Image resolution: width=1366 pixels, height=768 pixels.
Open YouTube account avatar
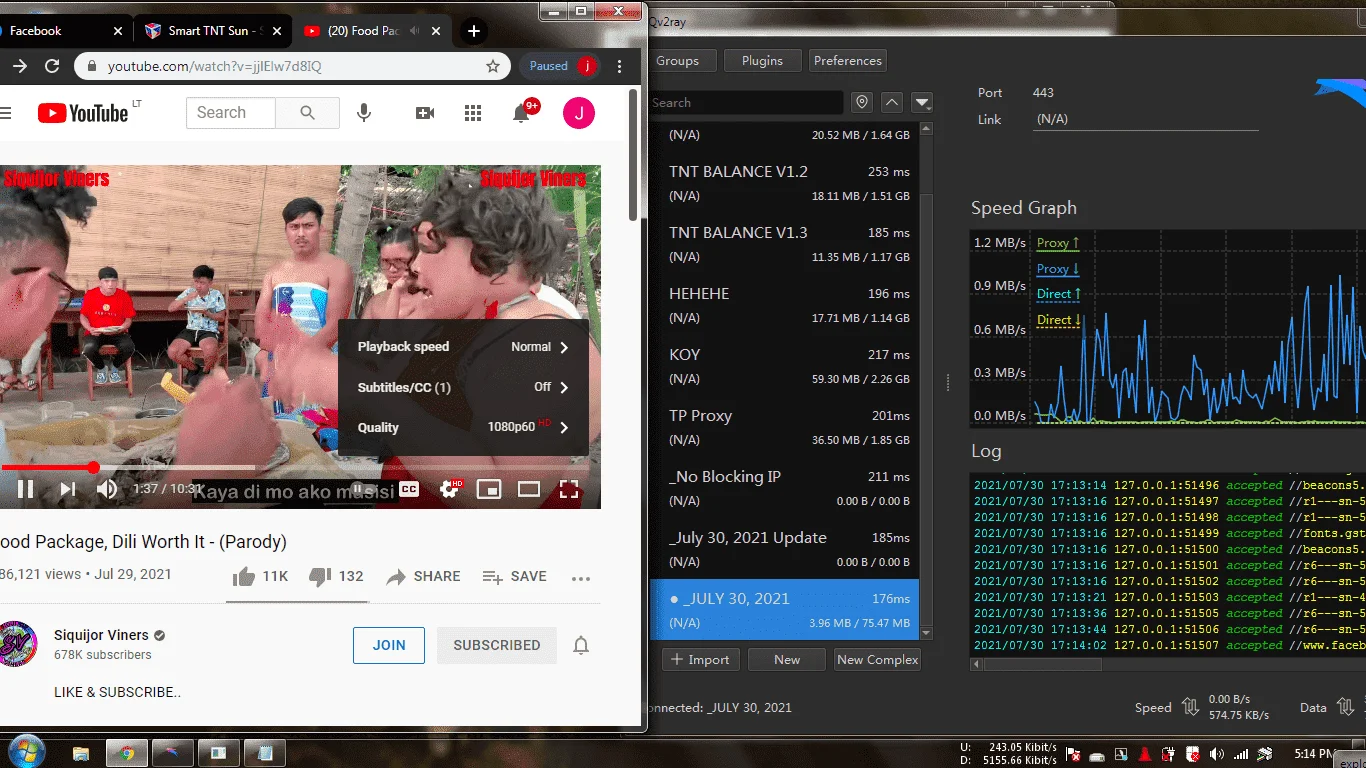click(x=579, y=113)
